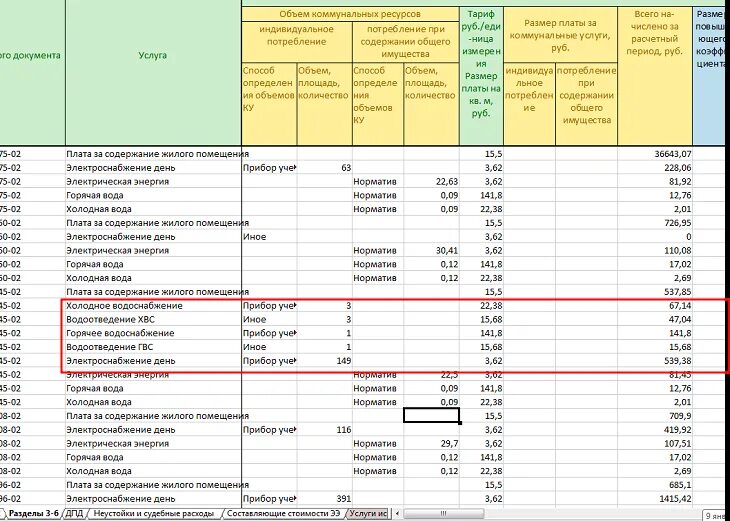This screenshot has height=521, width=730.
Task: Select the Иное cell in Водоотведение ГВС row
Action: pyautogui.click(x=269, y=347)
